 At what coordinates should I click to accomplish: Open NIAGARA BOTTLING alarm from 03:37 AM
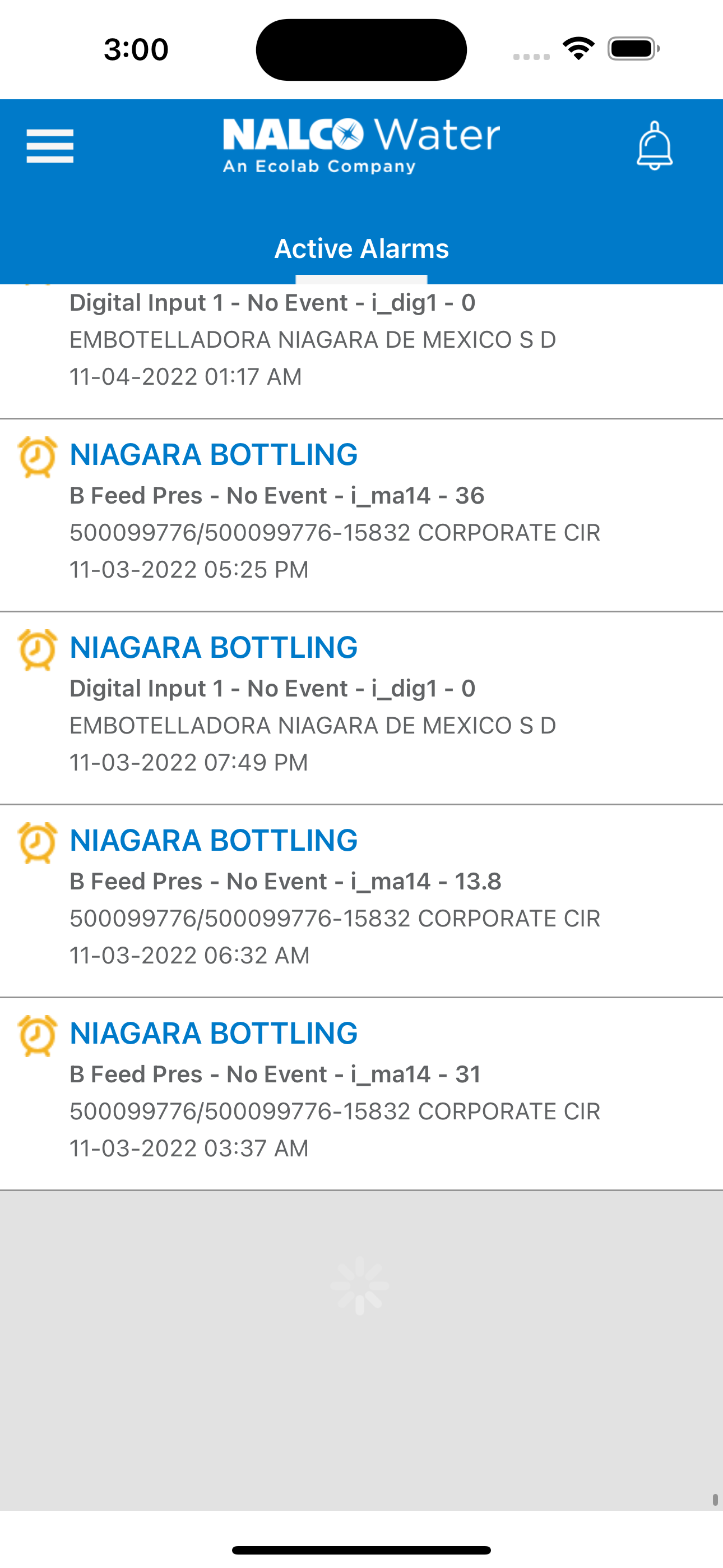[214, 1034]
